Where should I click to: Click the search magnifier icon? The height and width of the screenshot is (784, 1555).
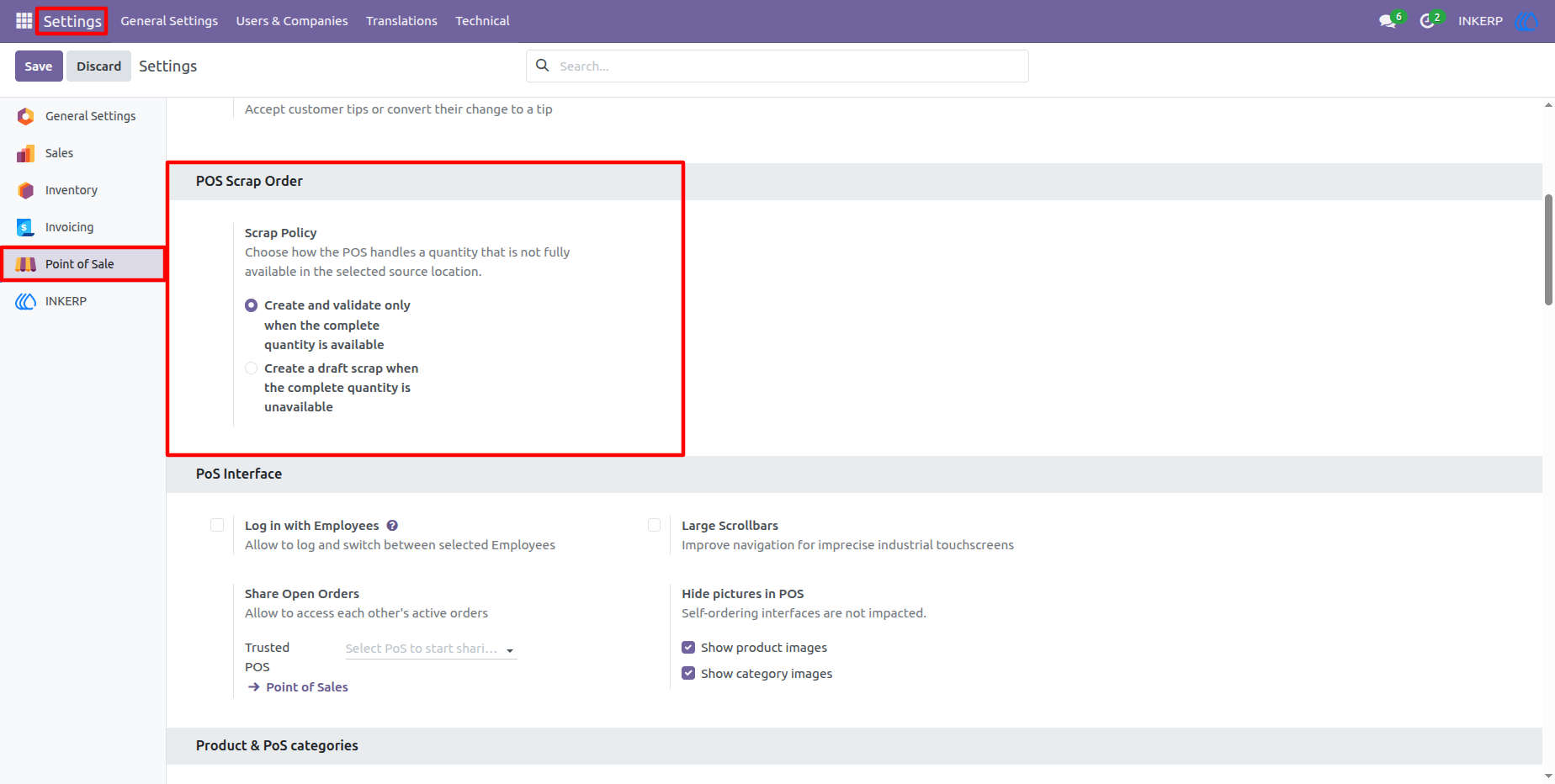[x=543, y=66]
